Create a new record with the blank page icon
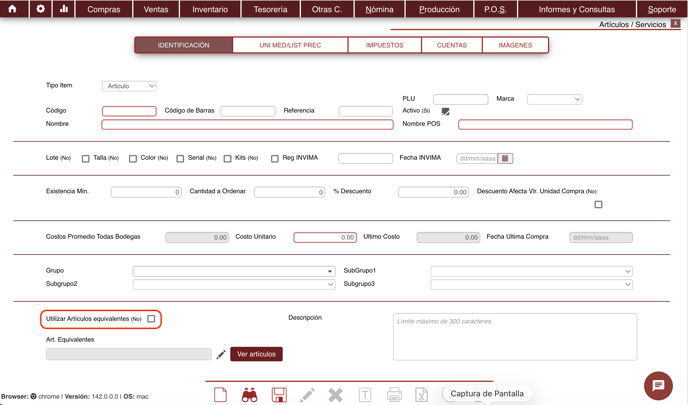 click(x=220, y=394)
